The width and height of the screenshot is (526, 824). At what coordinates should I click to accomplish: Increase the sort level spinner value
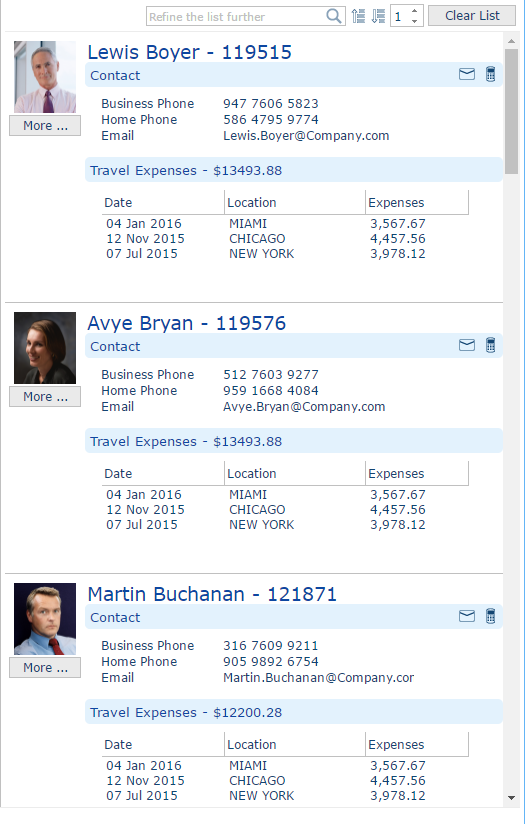[415, 11]
